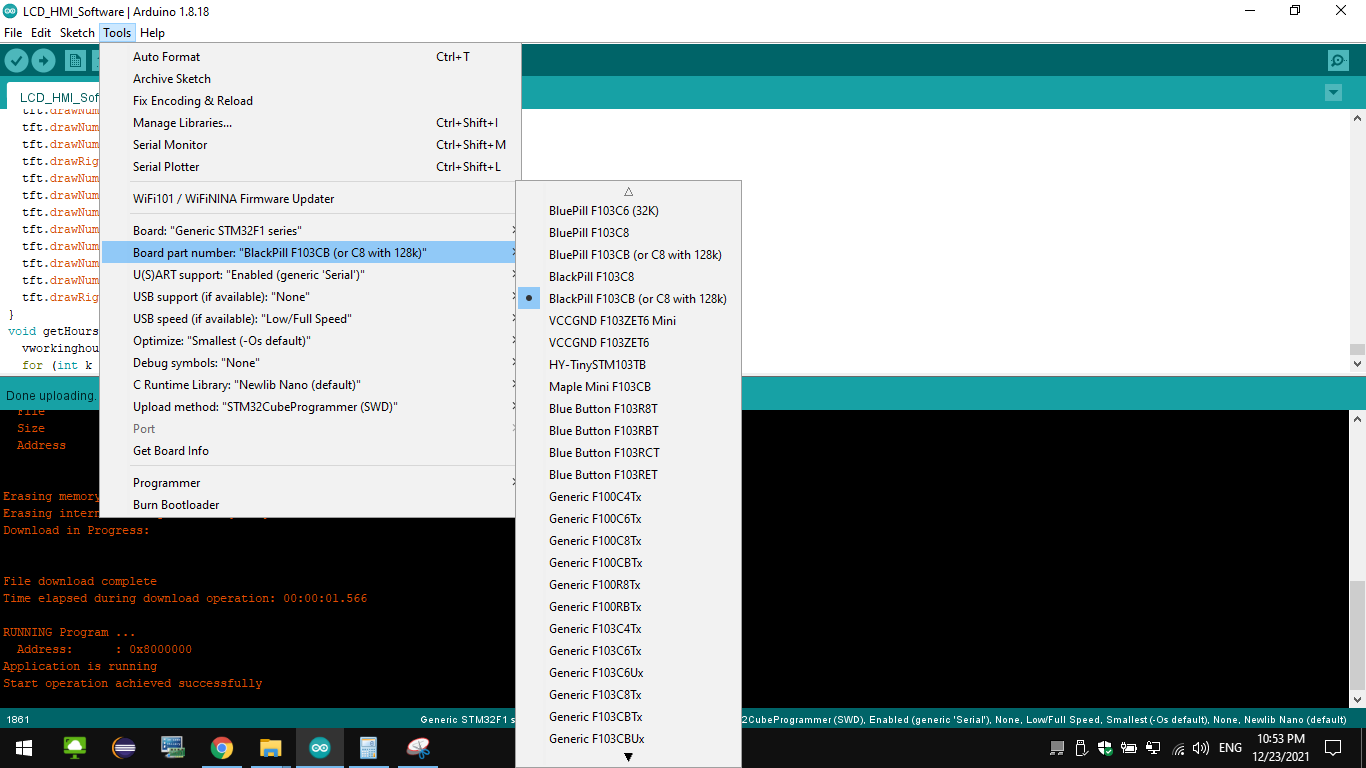Open the Help menu

(x=152, y=33)
